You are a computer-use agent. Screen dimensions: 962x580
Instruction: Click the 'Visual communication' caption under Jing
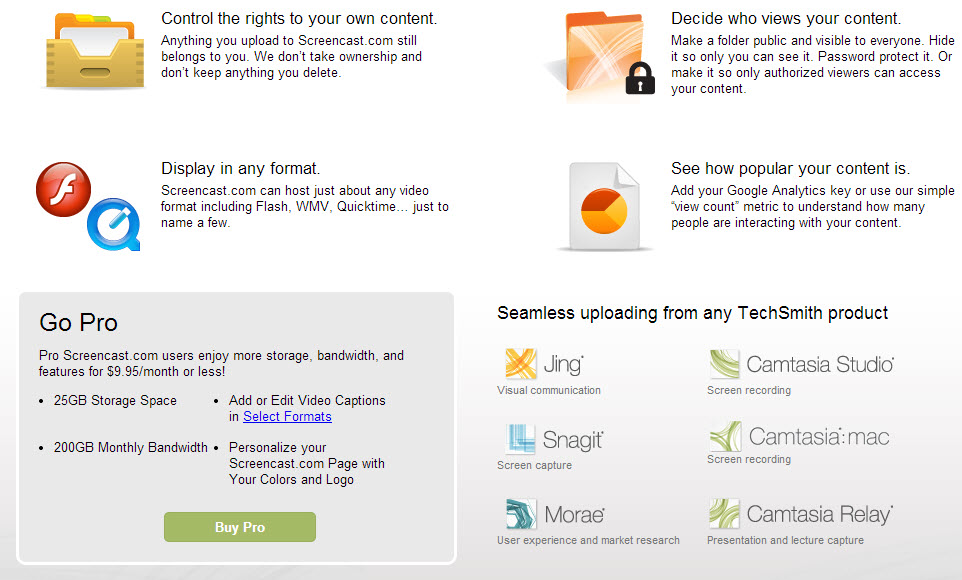[x=549, y=390]
